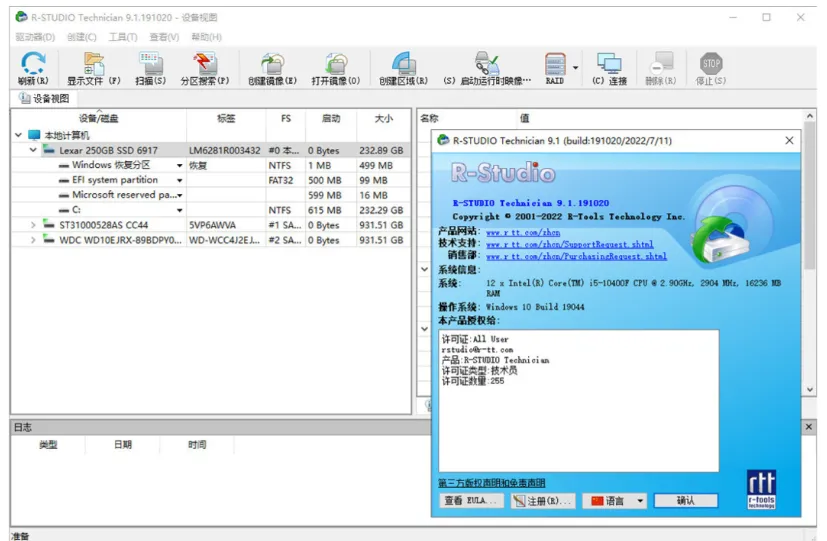Sort by the FS column header
Viewport: 827px width, 541px height.
coord(285,119)
